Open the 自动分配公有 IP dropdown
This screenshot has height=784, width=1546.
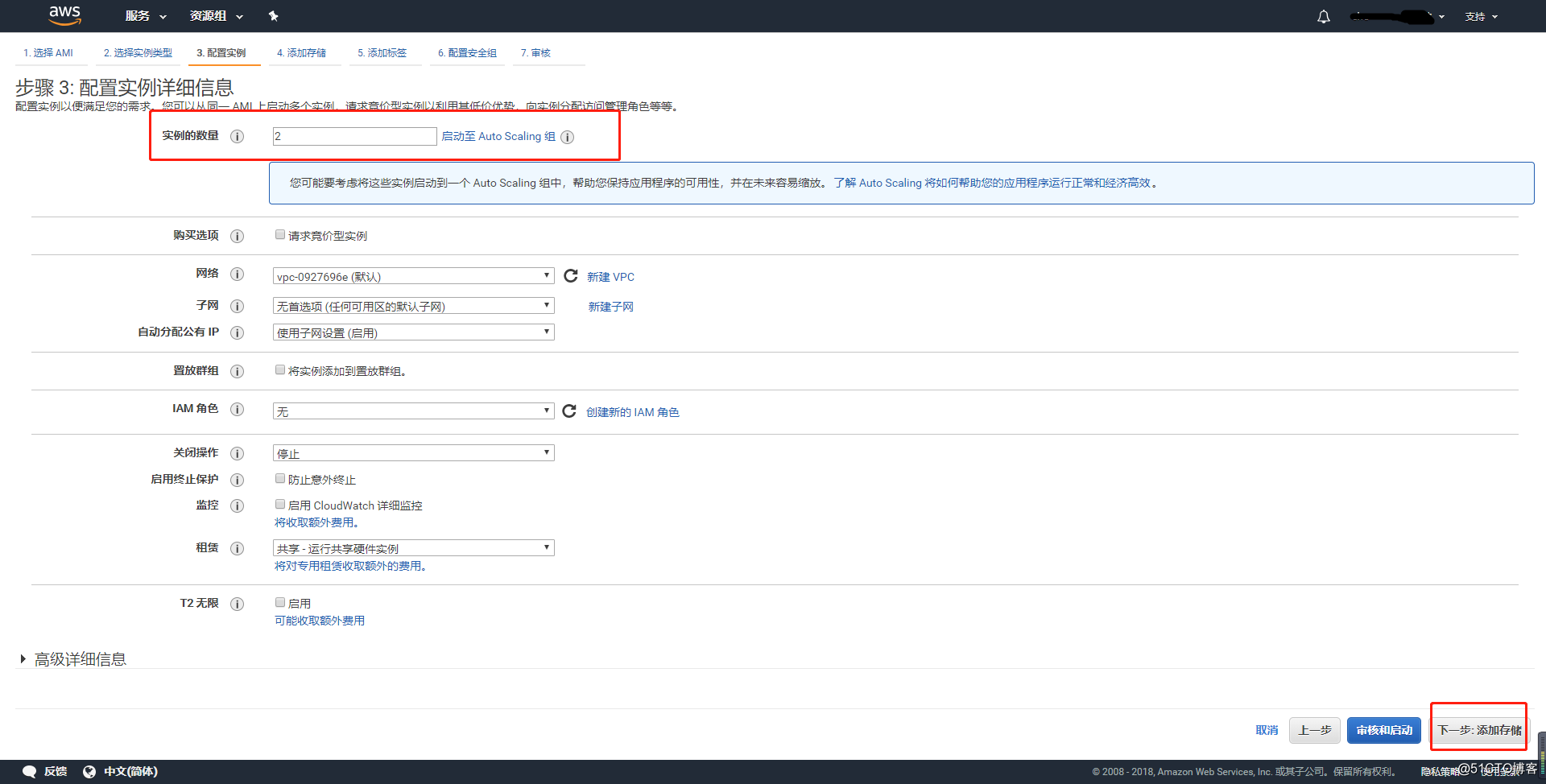click(414, 332)
